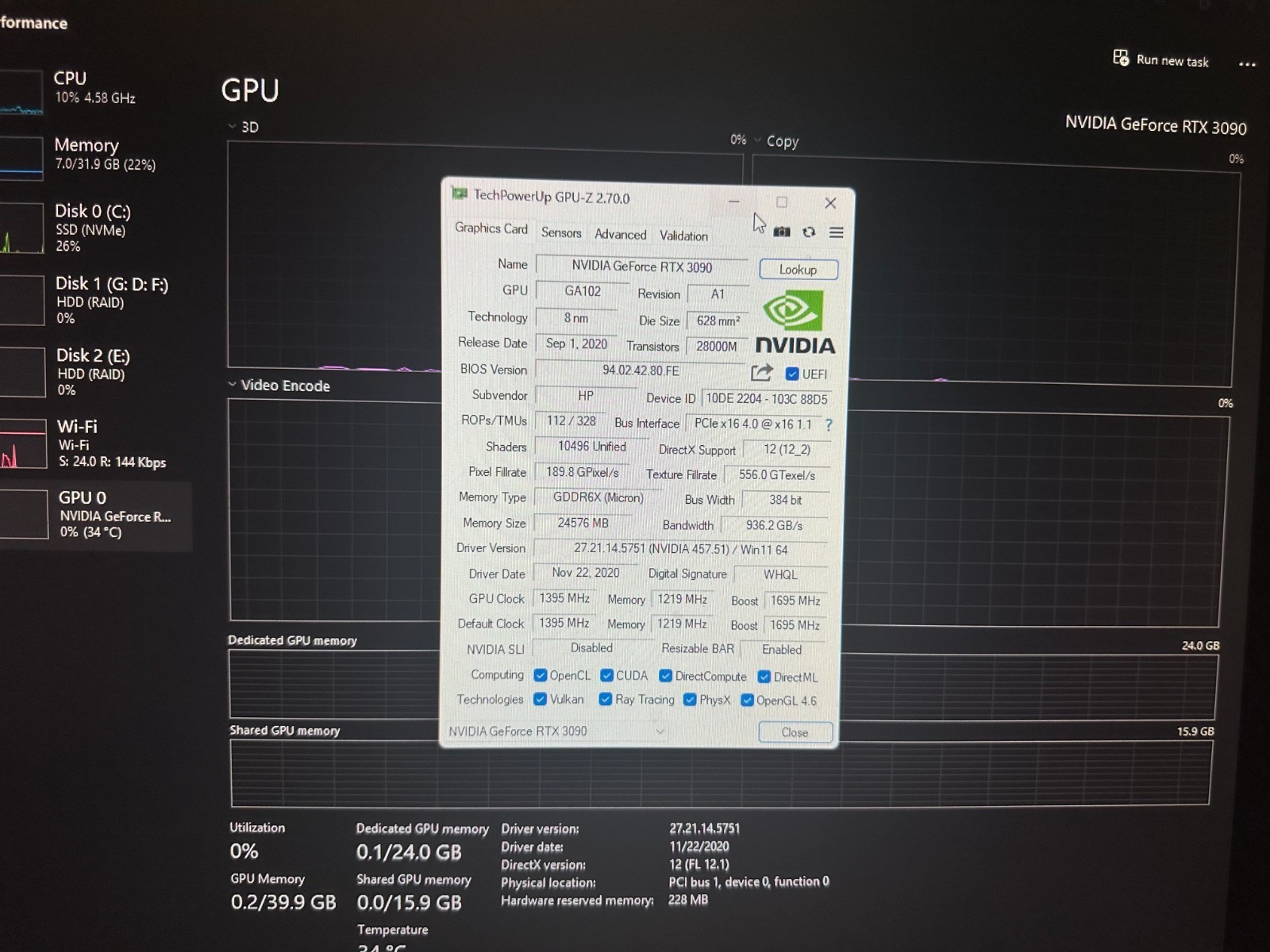
Task: Toggle the CUDA checkbox
Action: [x=606, y=675]
